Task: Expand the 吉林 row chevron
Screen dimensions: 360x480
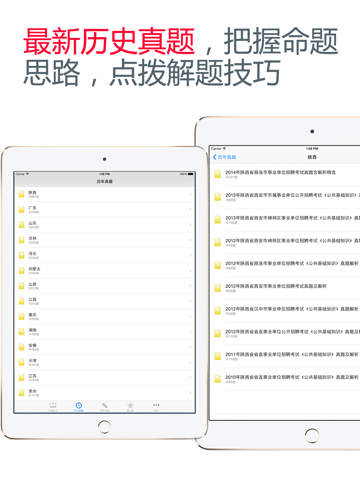Action: [x=190, y=240]
